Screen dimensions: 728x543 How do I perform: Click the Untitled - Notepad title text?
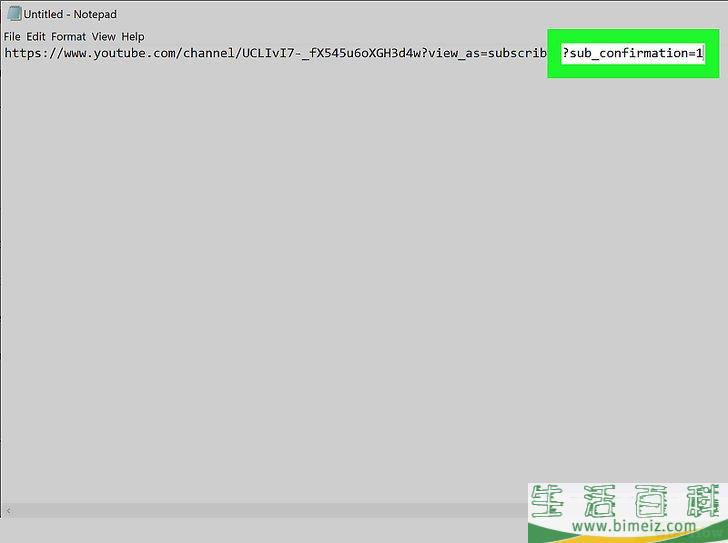(70, 14)
